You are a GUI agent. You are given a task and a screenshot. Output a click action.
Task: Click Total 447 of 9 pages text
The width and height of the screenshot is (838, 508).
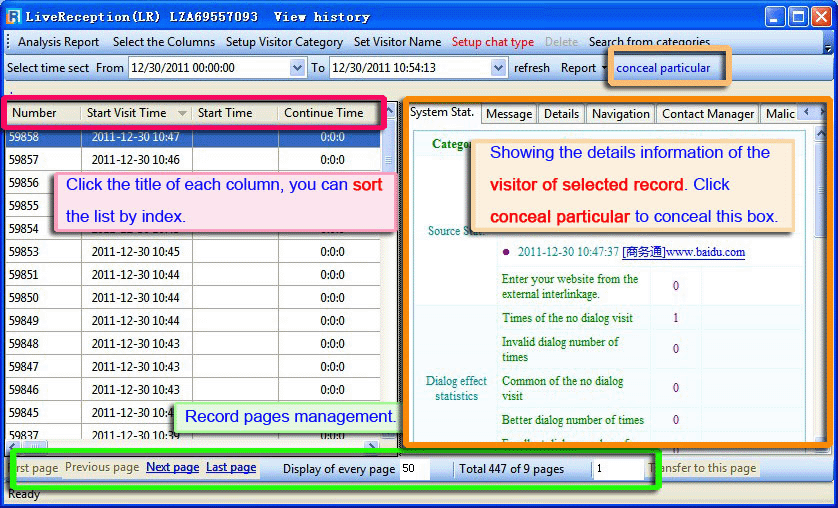(x=511, y=469)
